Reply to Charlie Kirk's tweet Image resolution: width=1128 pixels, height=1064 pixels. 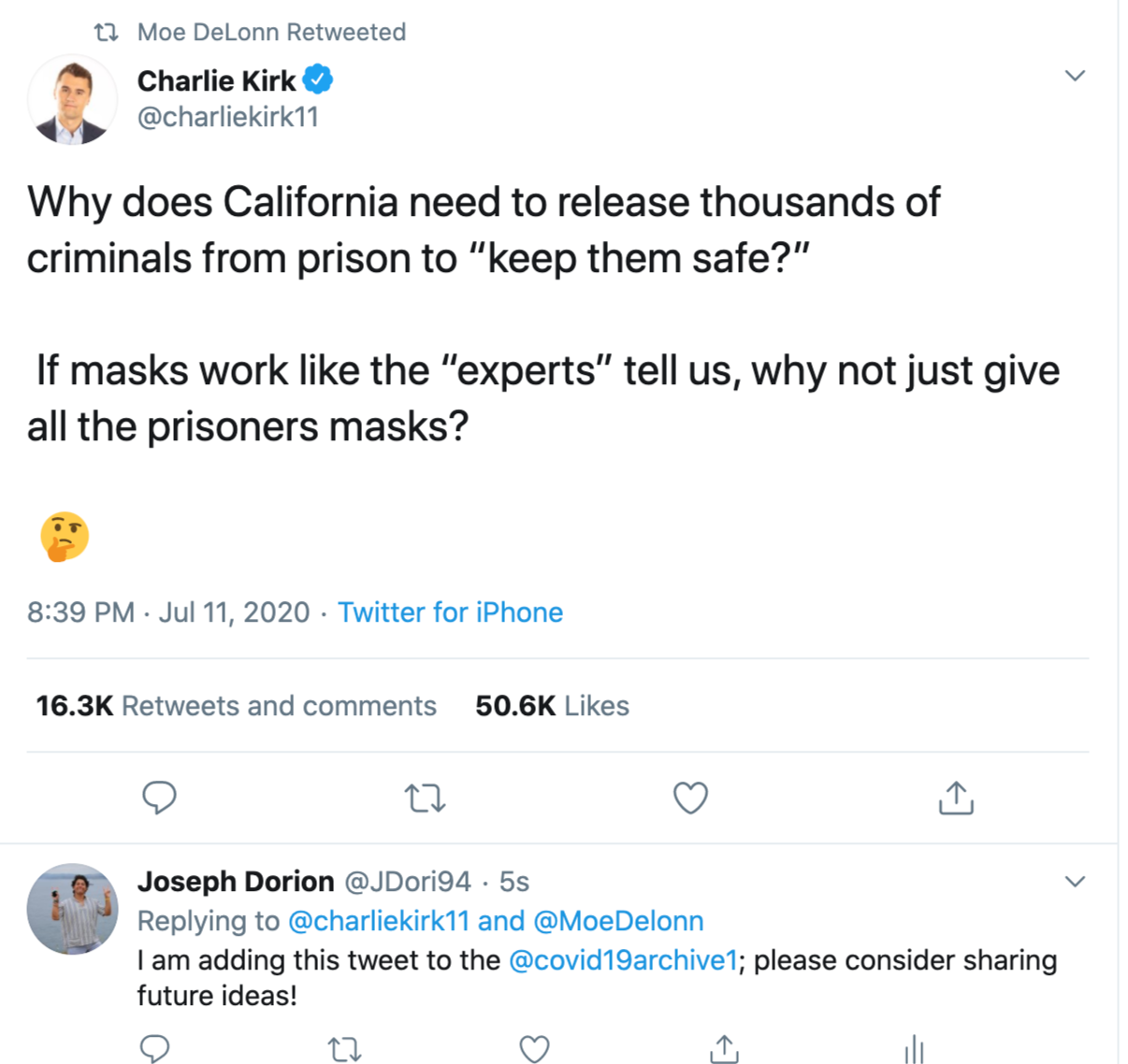159,798
